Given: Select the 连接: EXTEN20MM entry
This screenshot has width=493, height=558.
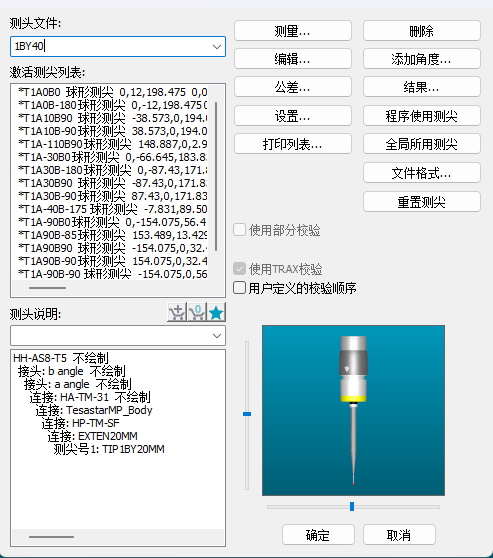Looking at the screenshot, I should (x=93, y=436).
